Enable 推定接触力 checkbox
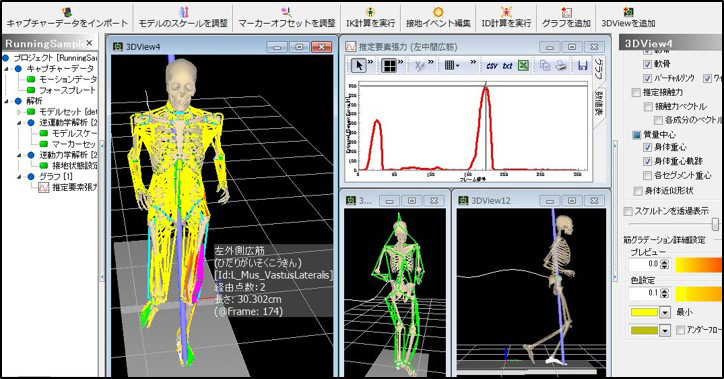The image size is (724, 379). pos(636,92)
